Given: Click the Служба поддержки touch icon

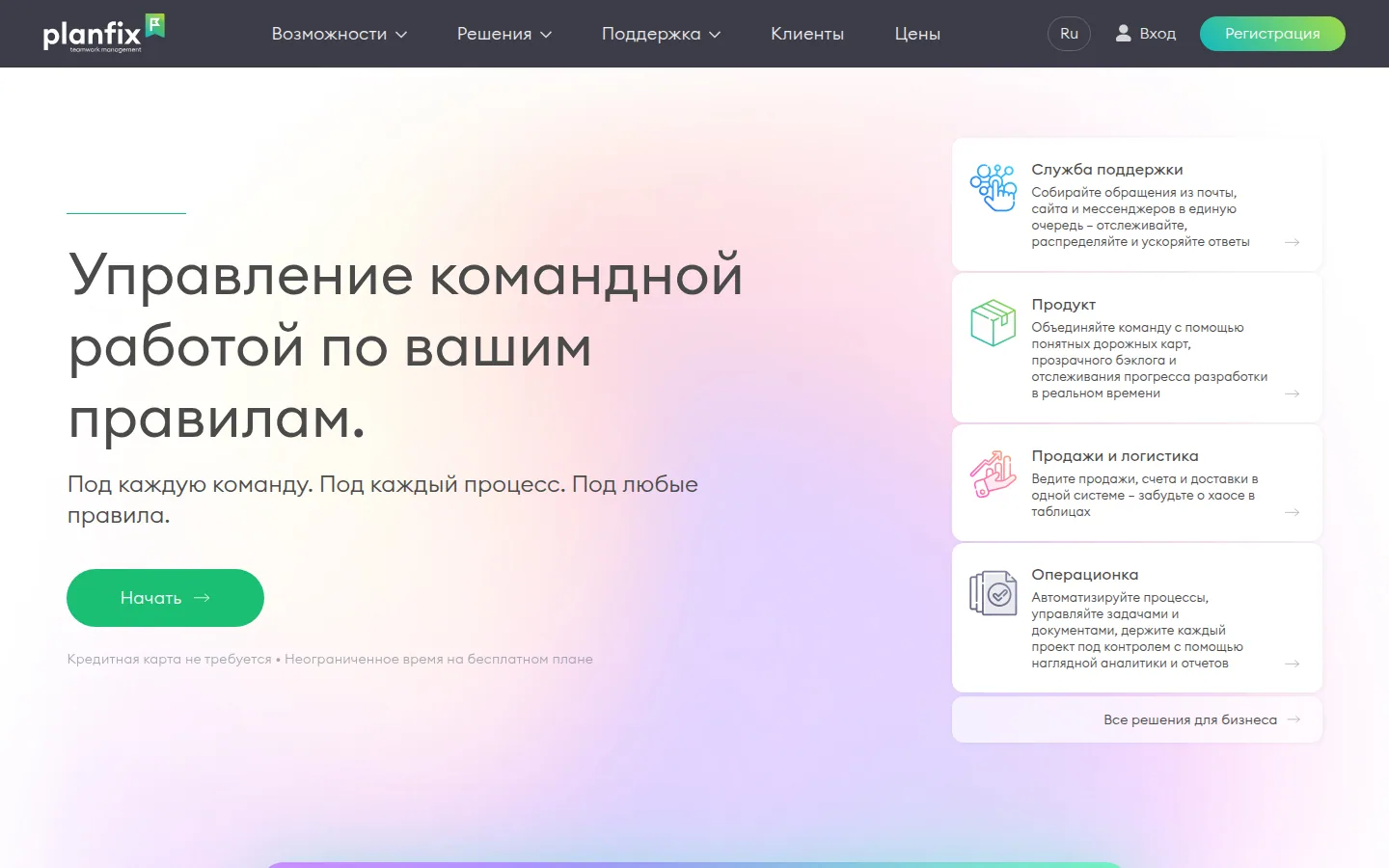Looking at the screenshot, I should [x=994, y=187].
